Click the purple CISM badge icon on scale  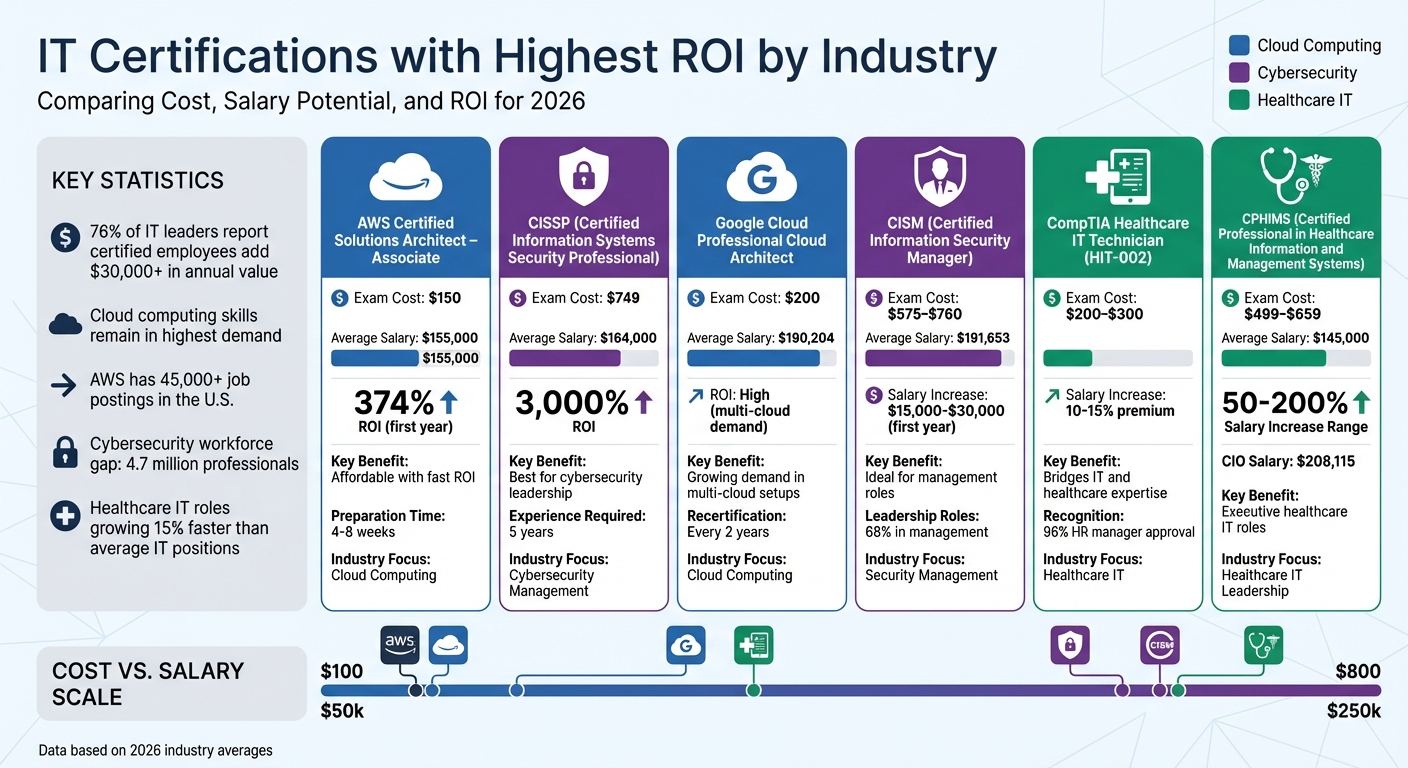(x=1160, y=645)
